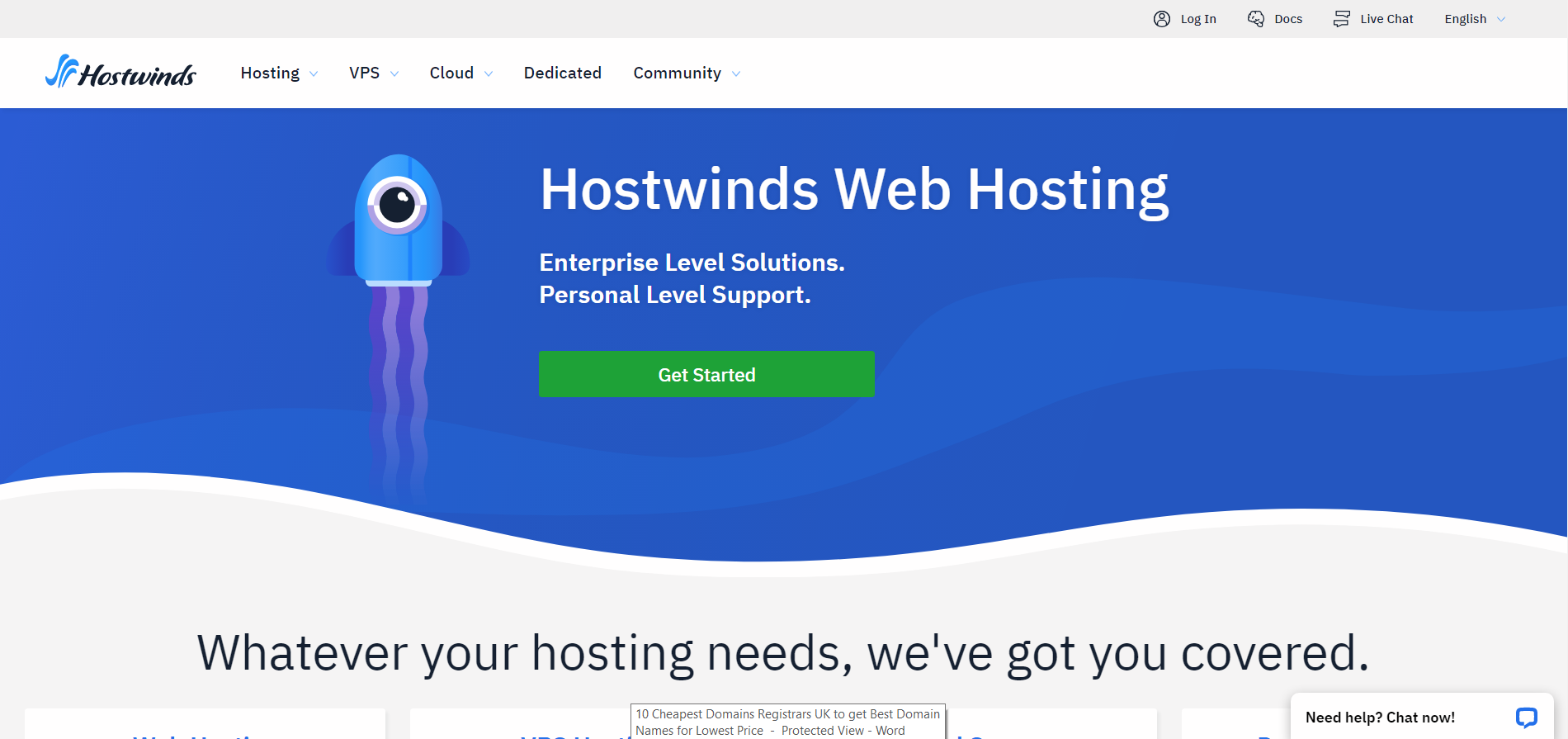The width and height of the screenshot is (1568, 739).
Task: Click the Whatever your hosting needs heading
Action: [x=783, y=653]
